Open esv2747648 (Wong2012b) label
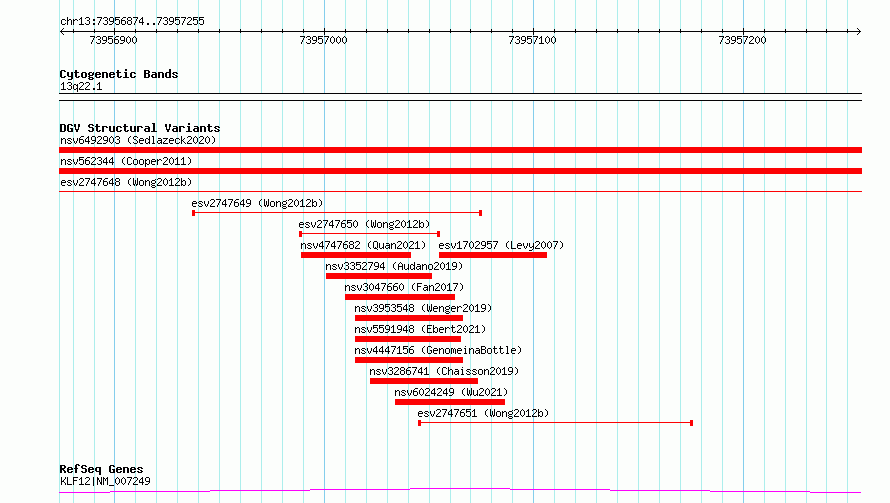The width and height of the screenshot is (890, 503). (x=126, y=182)
